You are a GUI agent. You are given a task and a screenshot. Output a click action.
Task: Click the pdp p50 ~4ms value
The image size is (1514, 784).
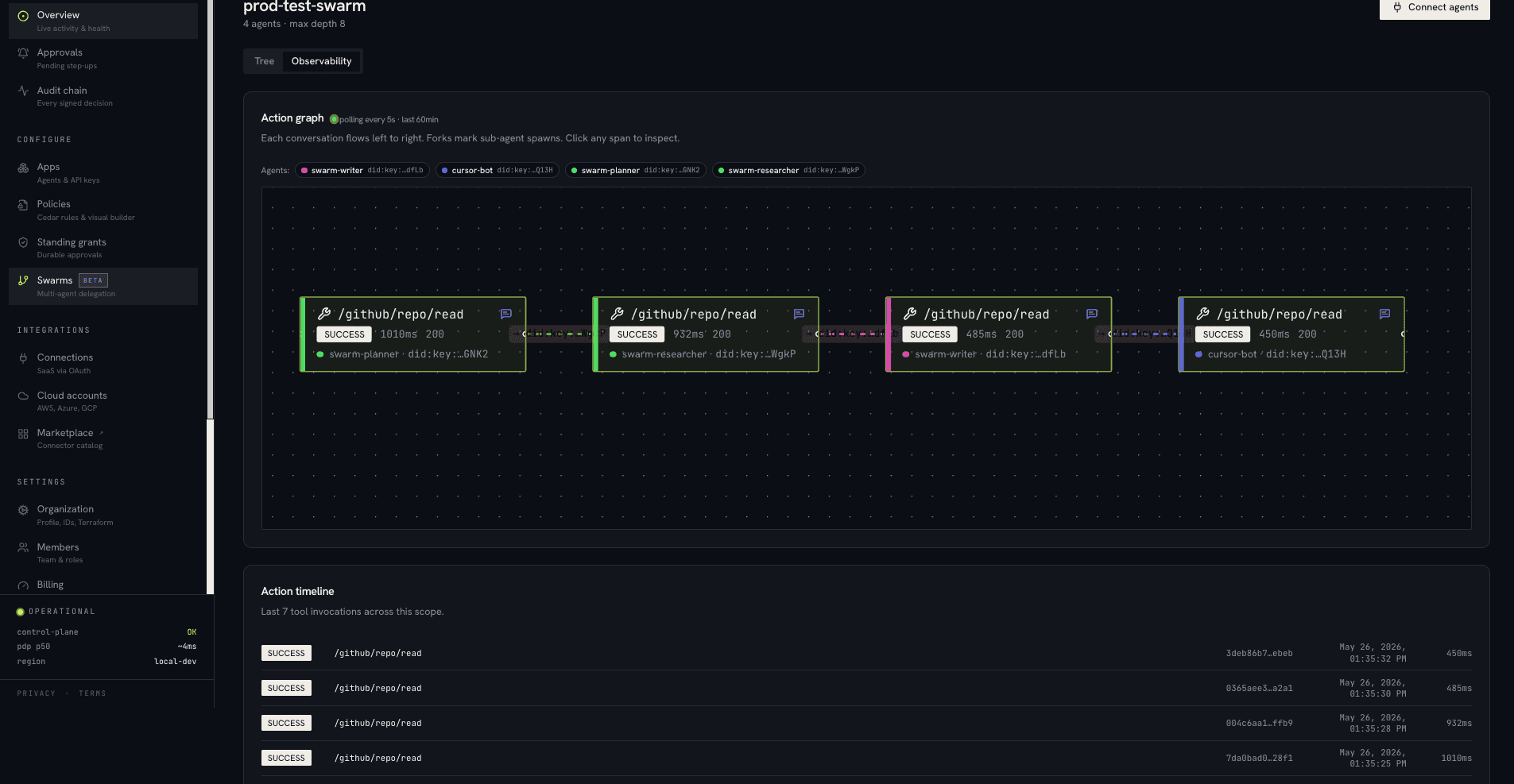point(187,647)
